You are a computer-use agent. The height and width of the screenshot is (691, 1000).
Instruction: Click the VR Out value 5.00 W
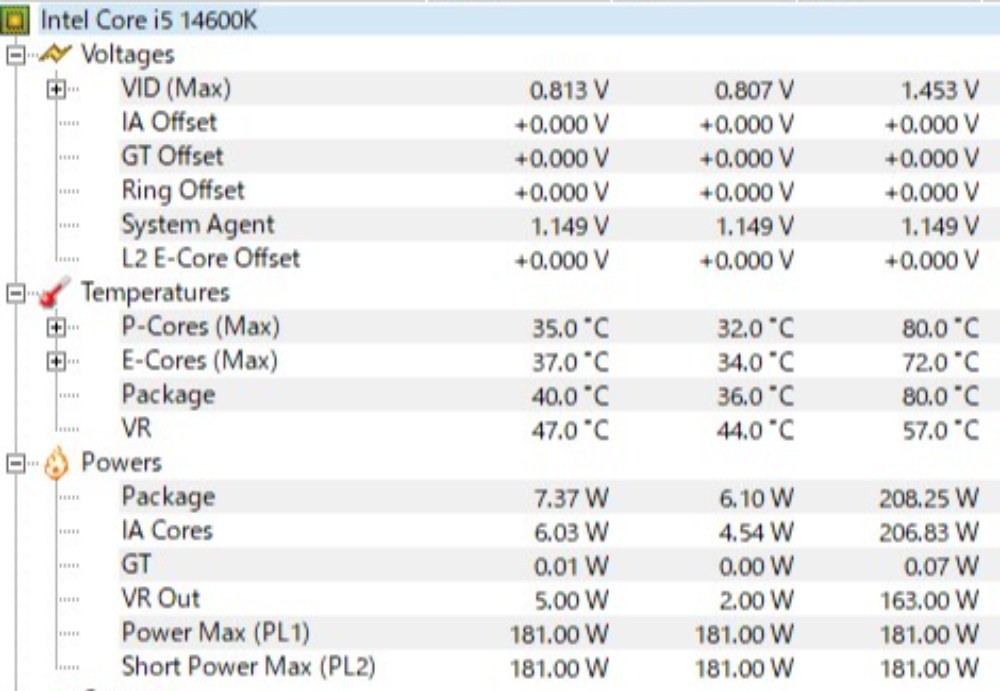click(571, 600)
